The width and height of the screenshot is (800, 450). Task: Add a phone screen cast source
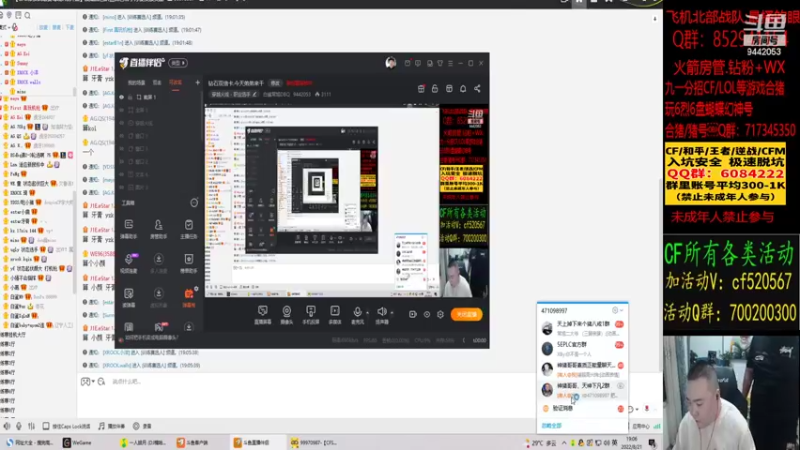[x=311, y=315]
